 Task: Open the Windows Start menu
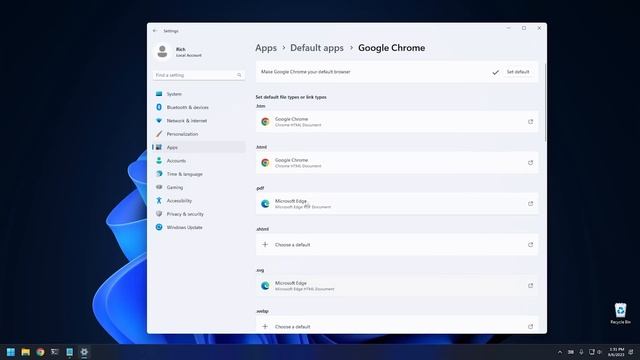[x=11, y=352]
